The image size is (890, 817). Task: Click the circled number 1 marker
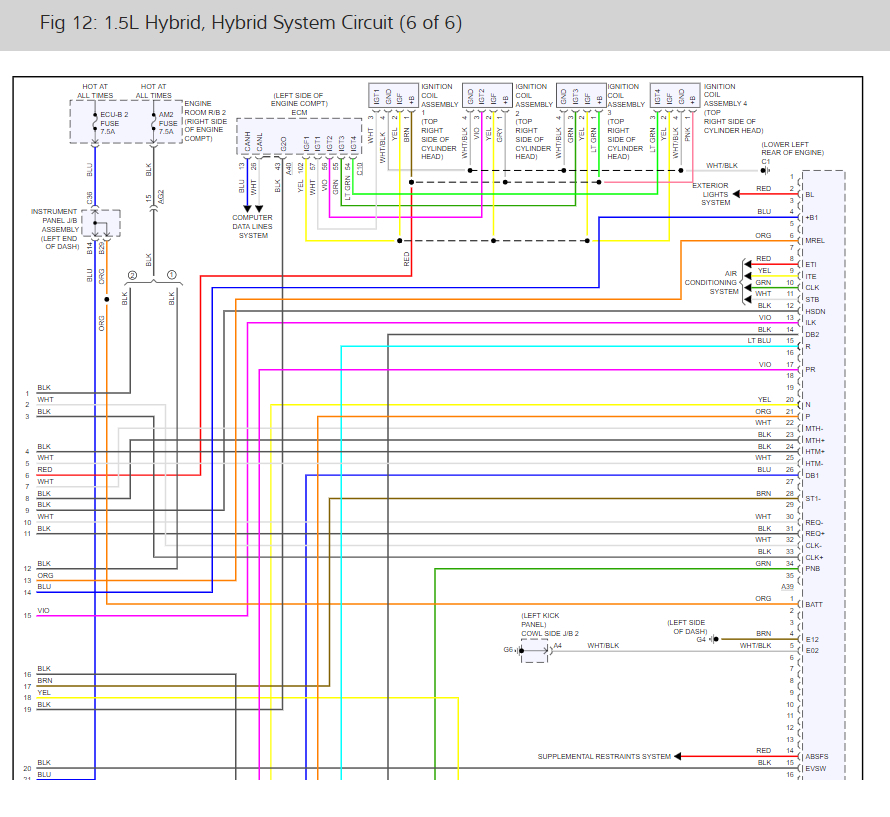click(x=171, y=275)
